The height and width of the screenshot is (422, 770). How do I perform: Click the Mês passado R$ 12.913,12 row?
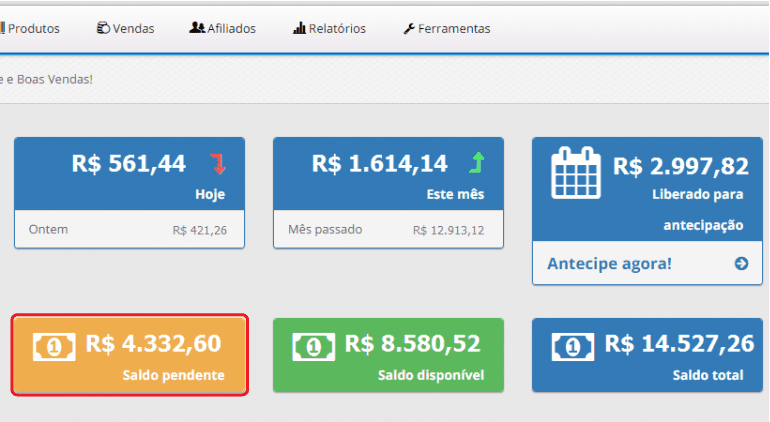pos(388,229)
